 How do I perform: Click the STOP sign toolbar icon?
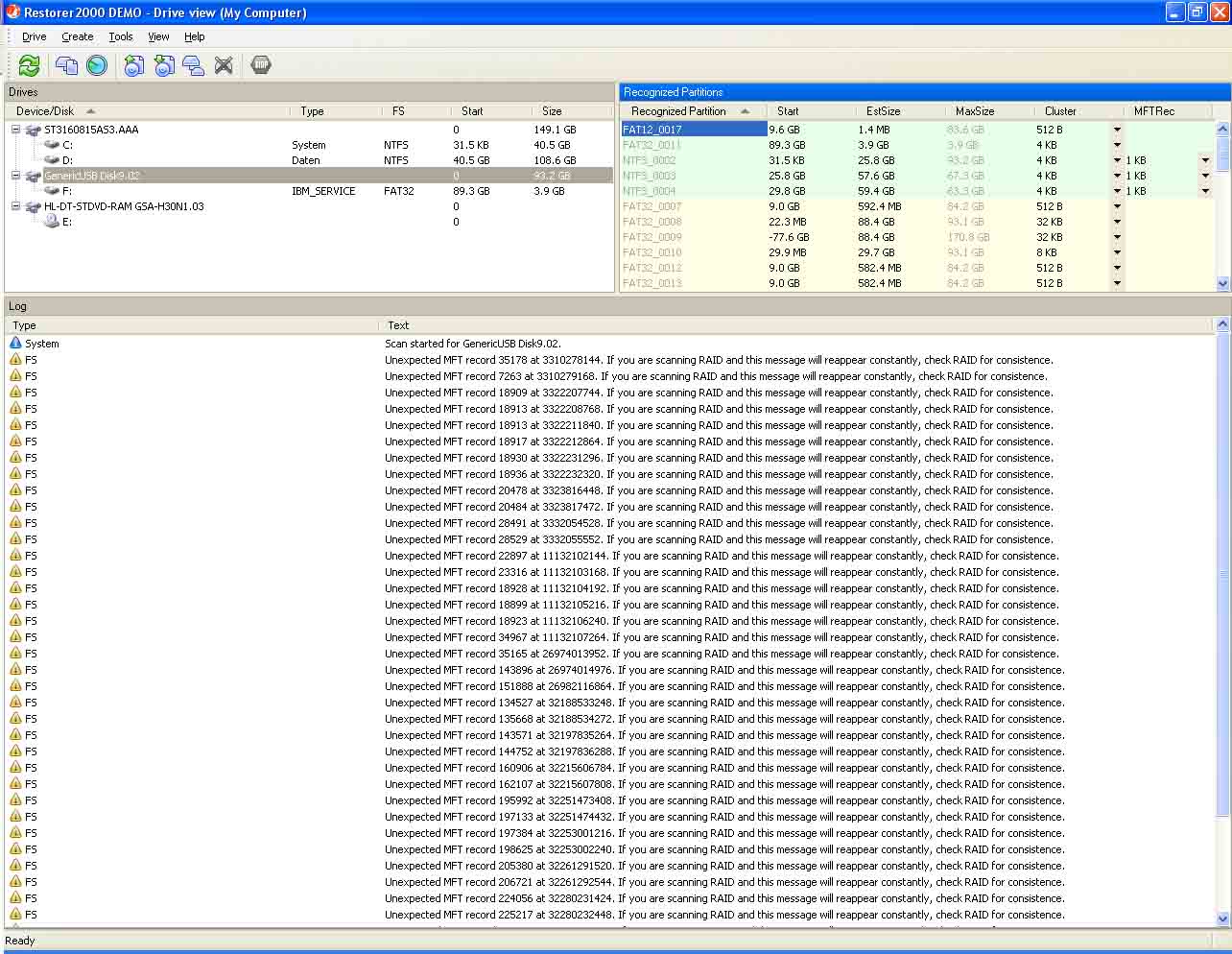point(261,65)
